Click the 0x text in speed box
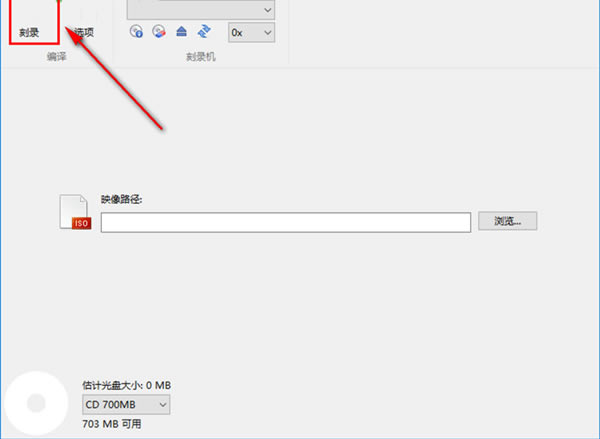The width and height of the screenshot is (600, 439). point(238,33)
